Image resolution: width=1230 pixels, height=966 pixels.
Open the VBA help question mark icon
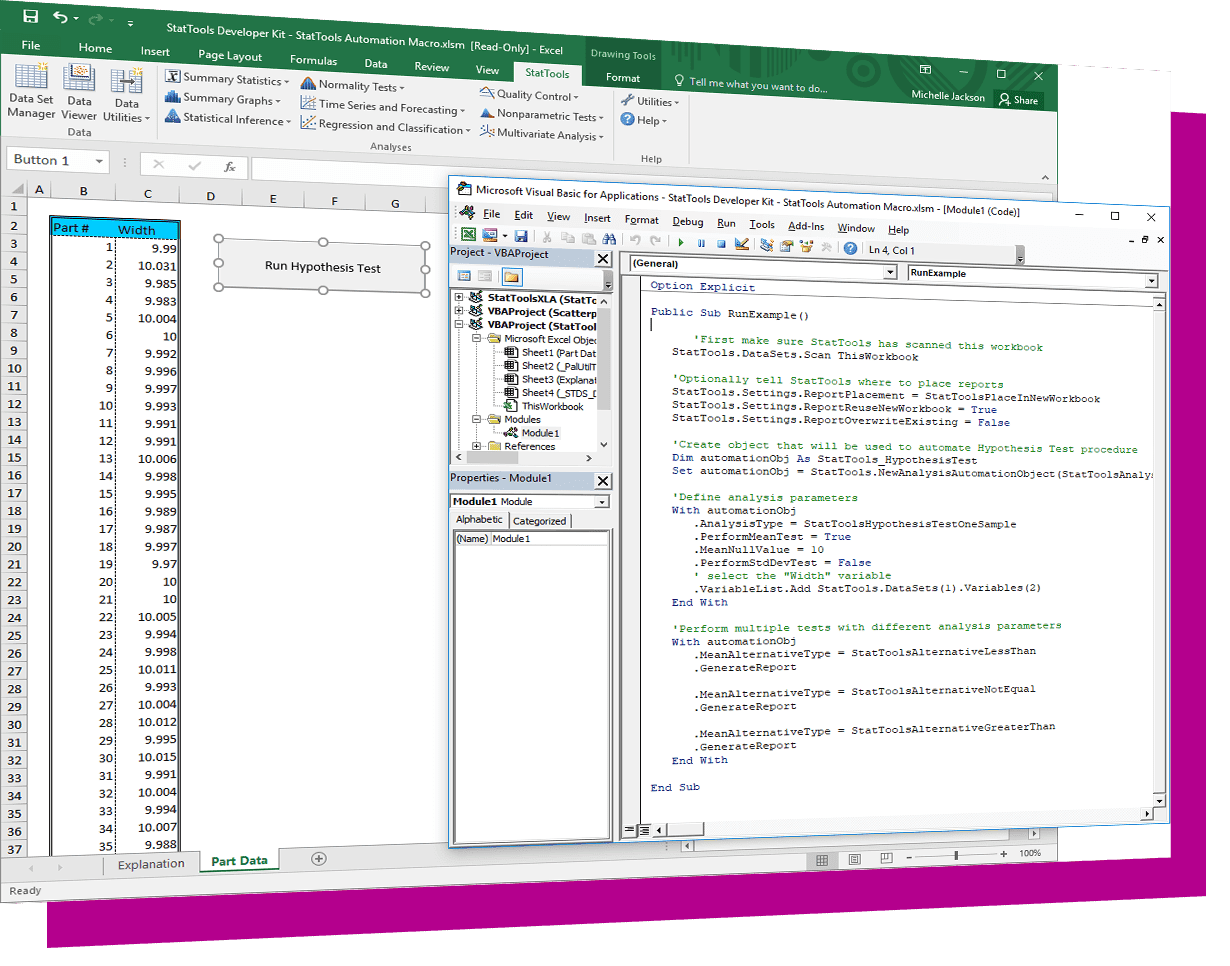(850, 248)
